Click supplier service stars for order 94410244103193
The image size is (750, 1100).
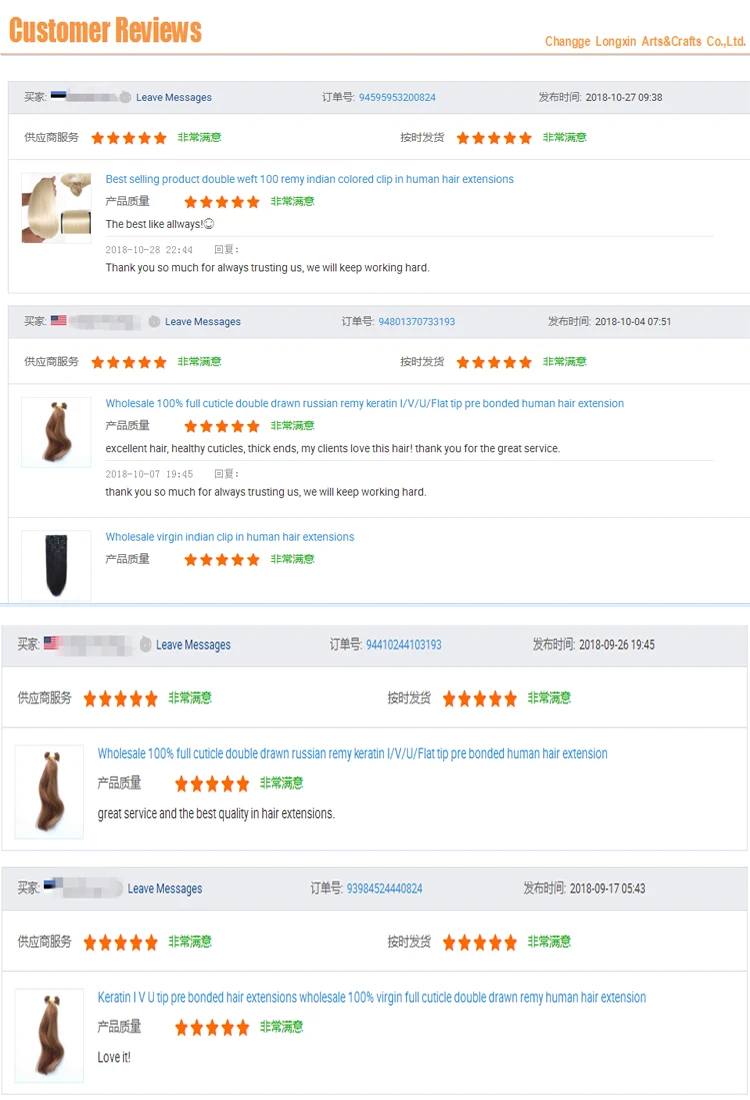(120, 699)
